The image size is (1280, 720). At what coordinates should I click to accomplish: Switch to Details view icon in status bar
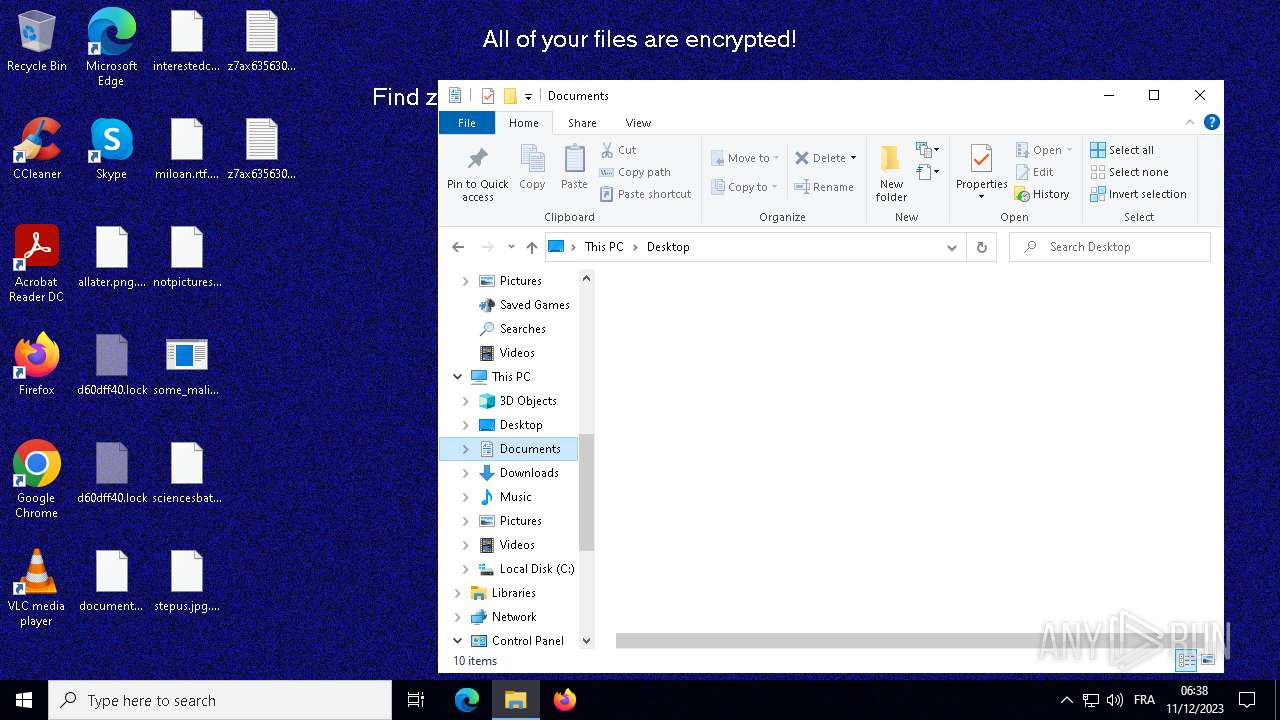(1186, 660)
